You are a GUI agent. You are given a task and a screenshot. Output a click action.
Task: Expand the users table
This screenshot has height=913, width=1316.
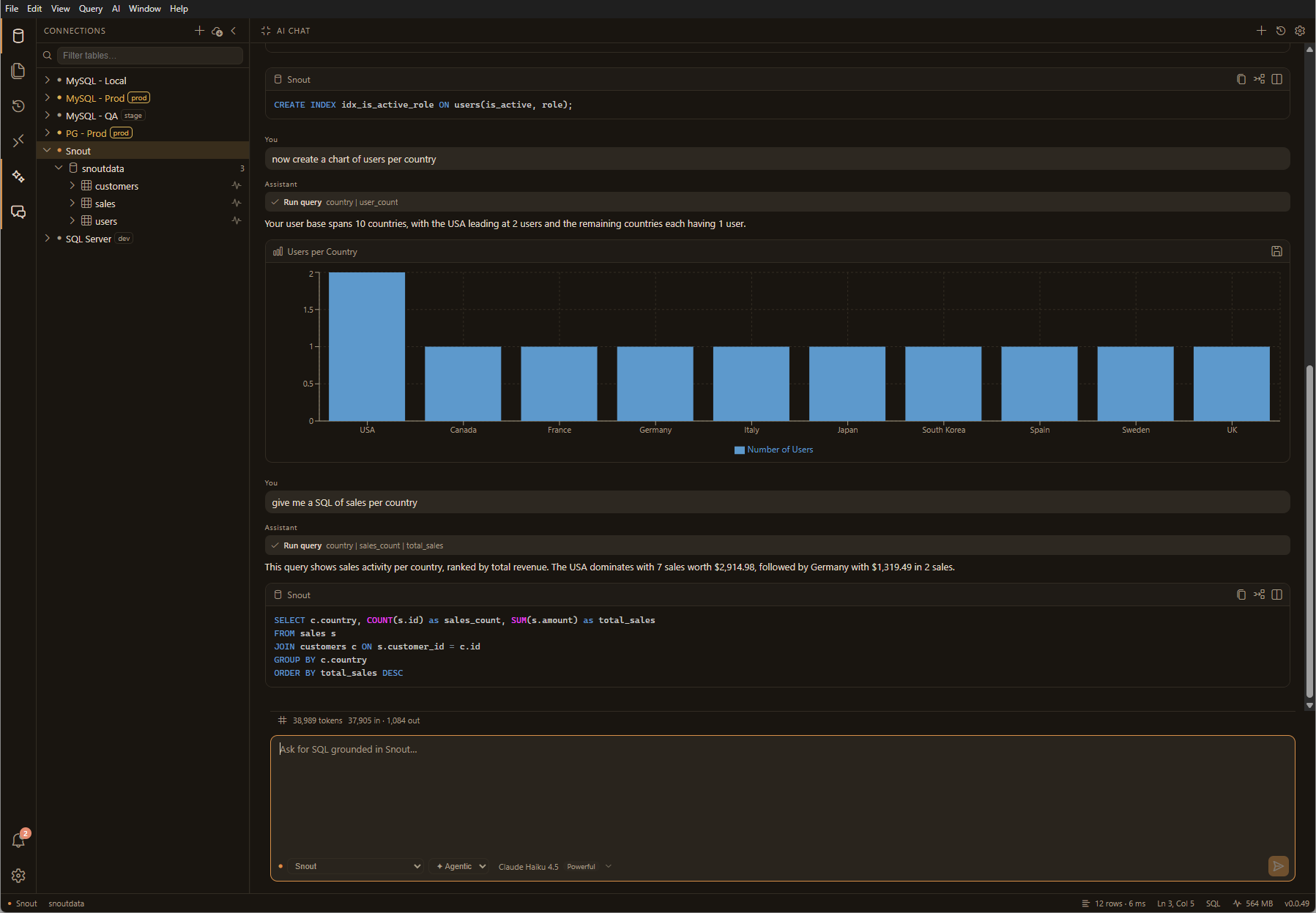point(73,220)
